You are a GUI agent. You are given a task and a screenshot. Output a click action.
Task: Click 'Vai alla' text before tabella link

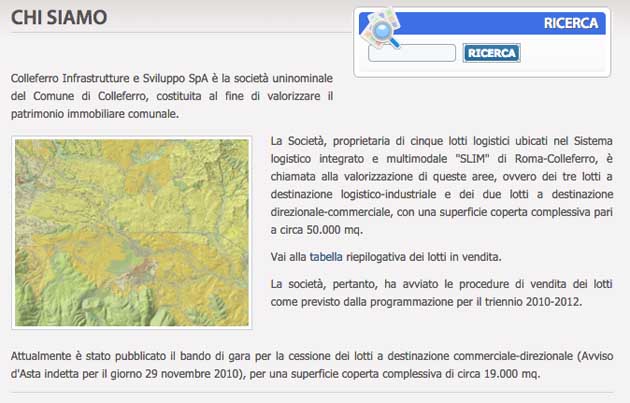288,257
